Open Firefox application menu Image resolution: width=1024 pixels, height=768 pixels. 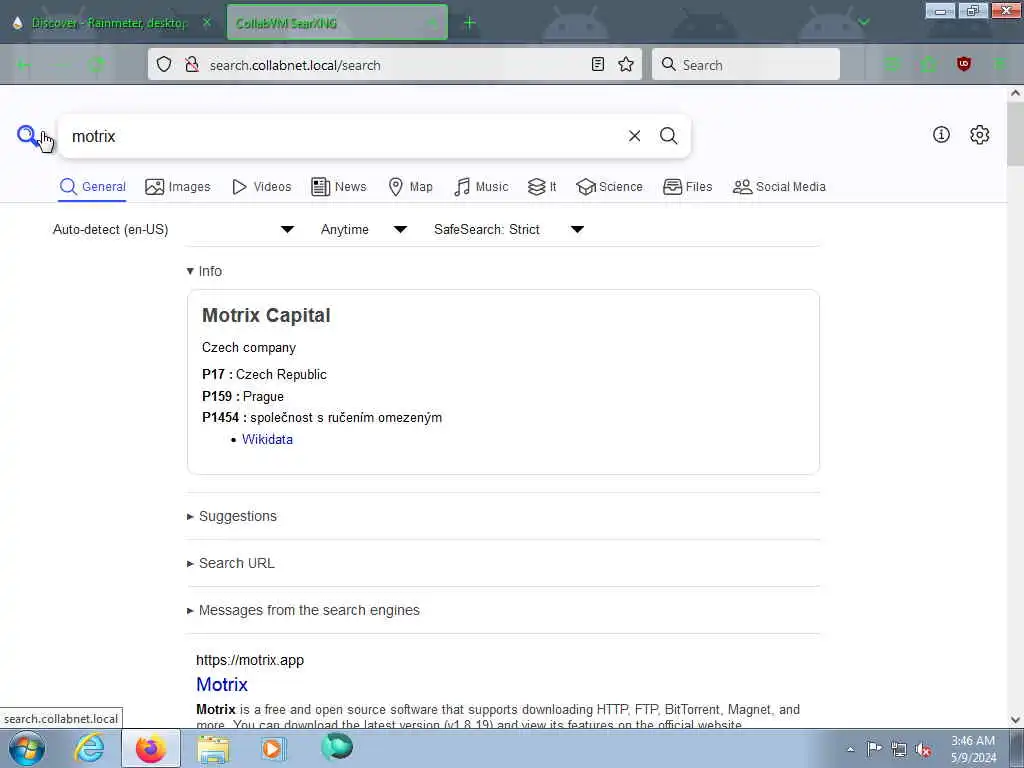point(1000,64)
